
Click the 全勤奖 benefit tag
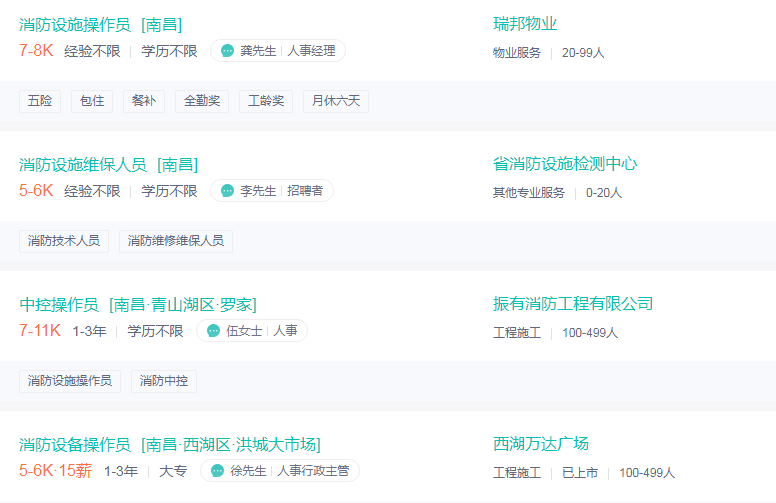click(202, 101)
